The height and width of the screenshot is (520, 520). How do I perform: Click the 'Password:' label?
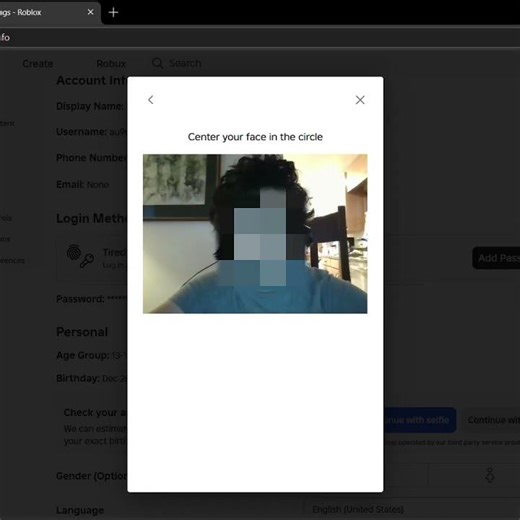tap(80, 299)
